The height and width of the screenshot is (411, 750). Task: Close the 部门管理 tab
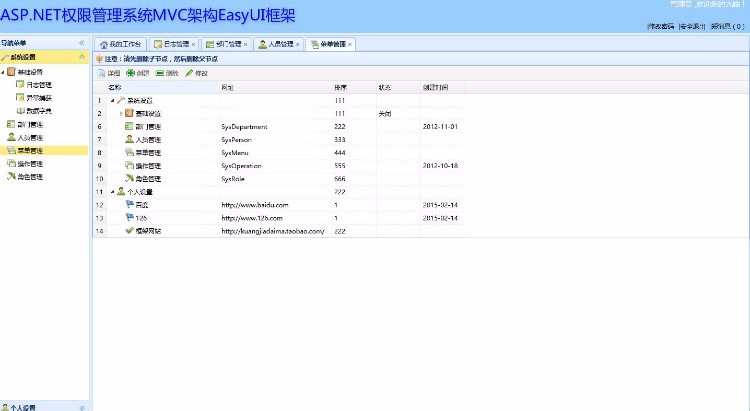pyautogui.click(x=245, y=44)
